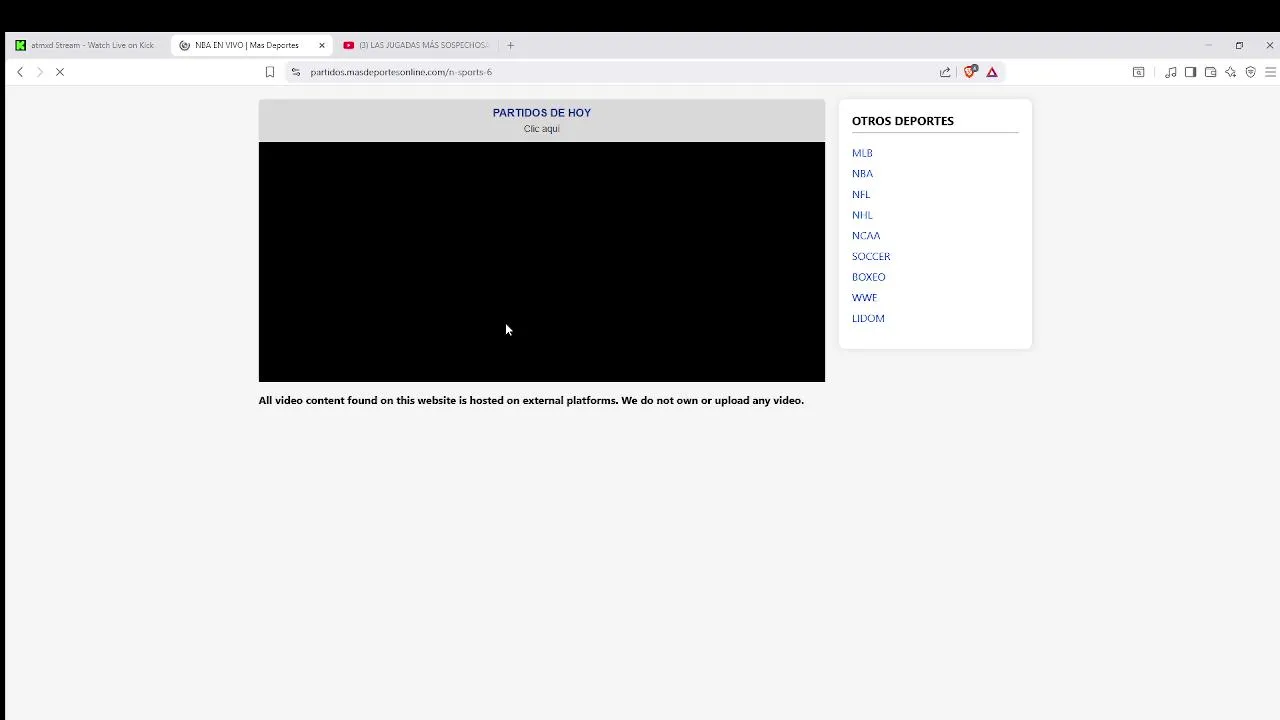Click the address bar URL
1280x720 pixels.
(401, 72)
